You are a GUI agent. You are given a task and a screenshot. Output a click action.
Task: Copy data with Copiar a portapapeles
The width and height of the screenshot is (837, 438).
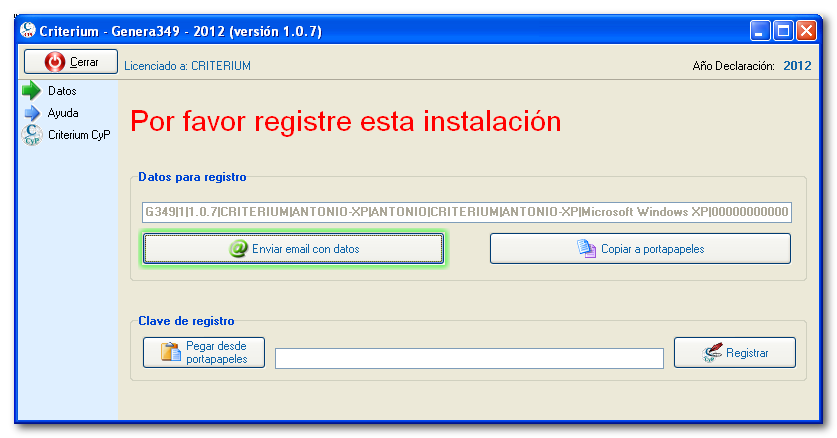click(x=640, y=249)
